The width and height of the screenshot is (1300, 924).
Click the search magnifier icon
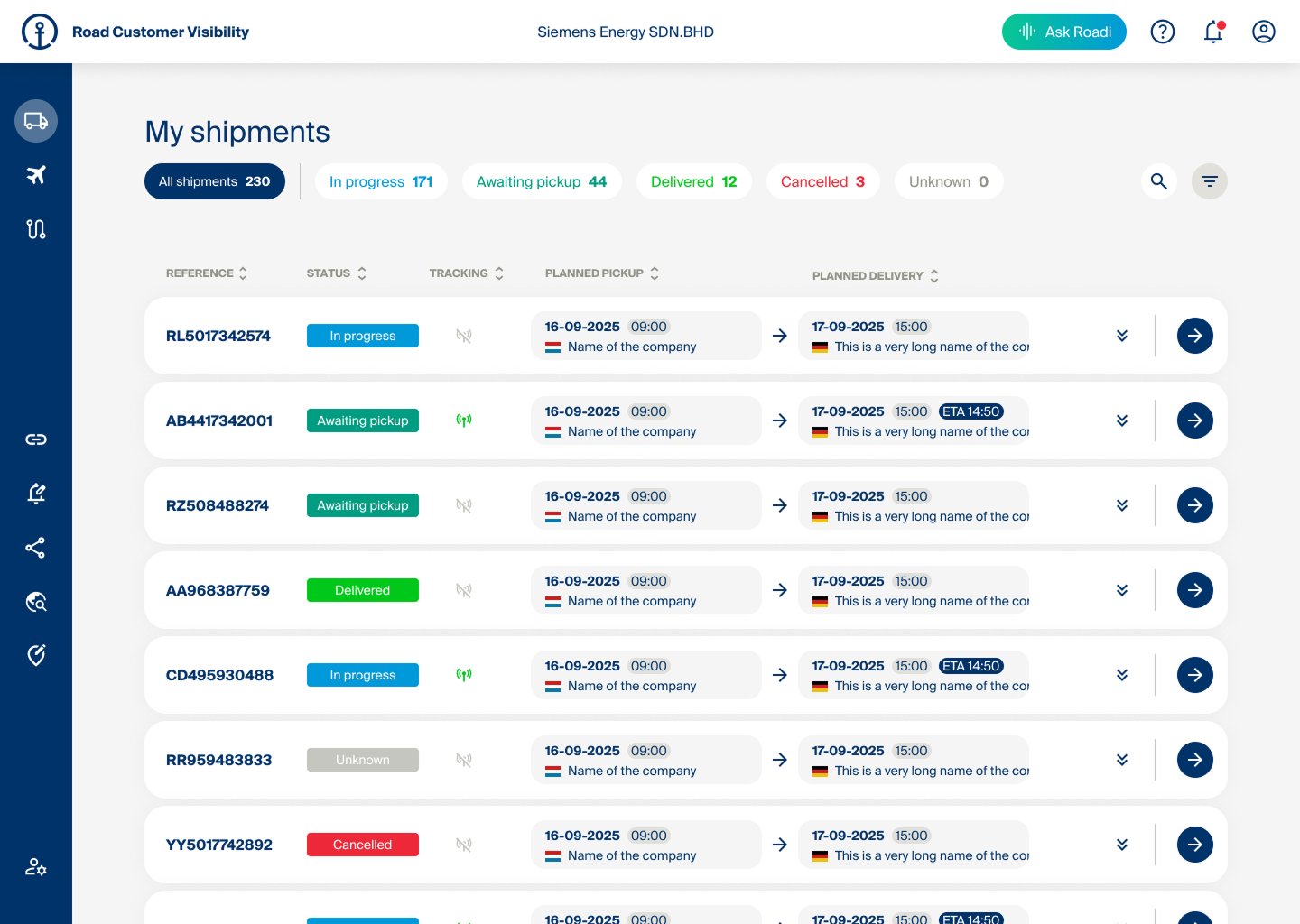click(x=1159, y=181)
